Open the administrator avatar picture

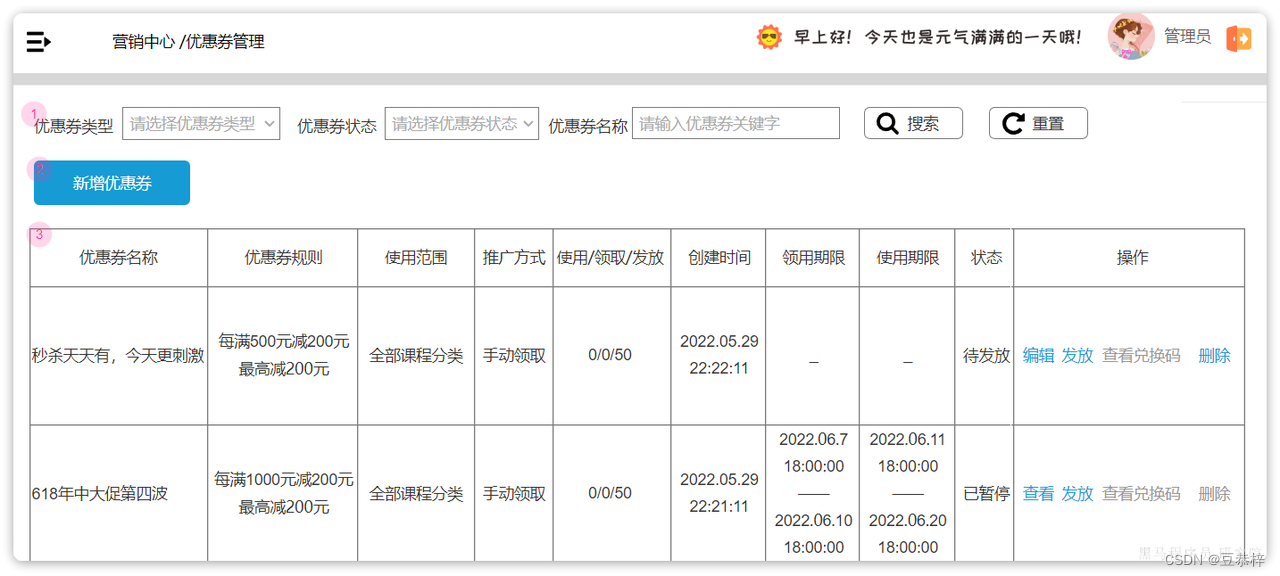pyautogui.click(x=1131, y=37)
